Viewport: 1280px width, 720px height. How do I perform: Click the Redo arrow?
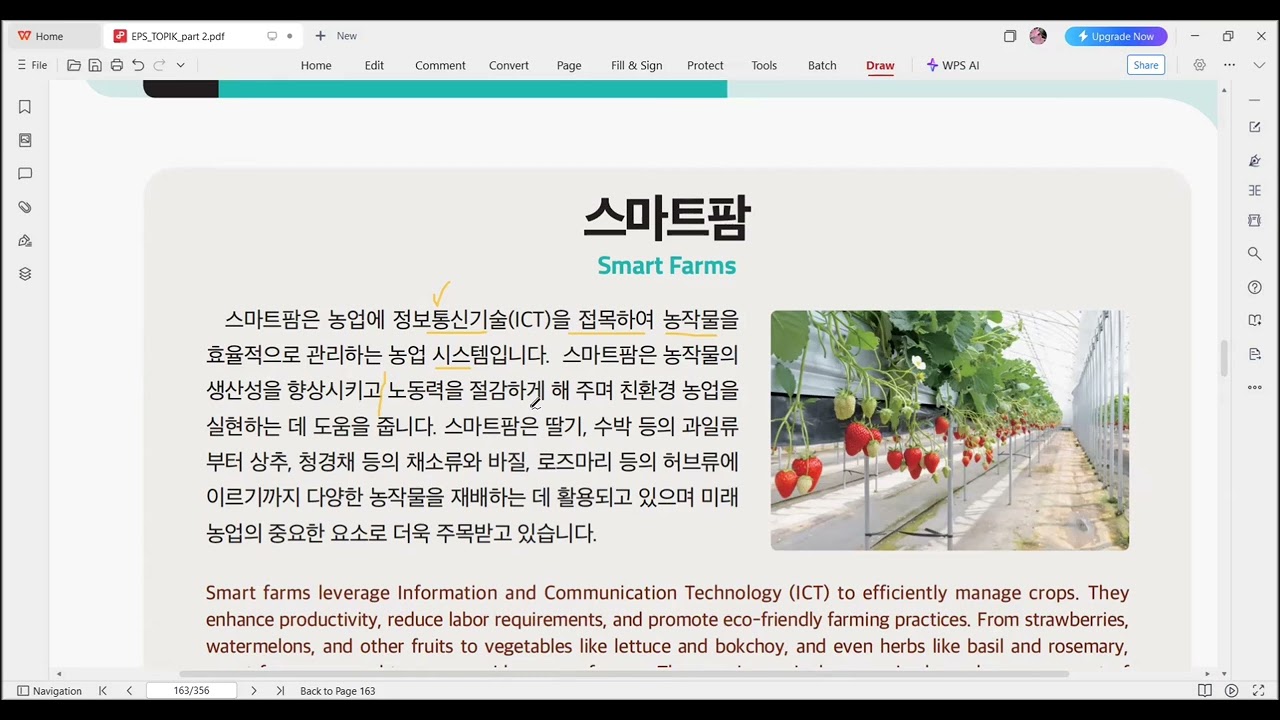click(159, 65)
